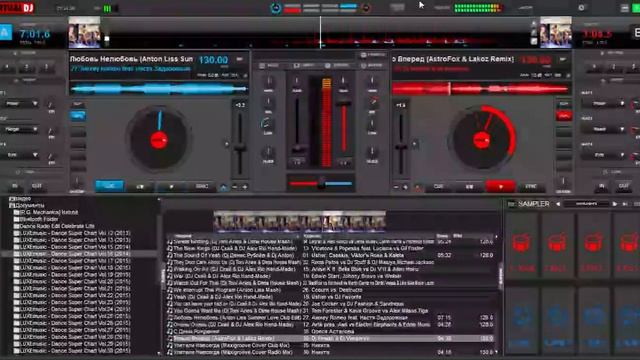Toggle the red-lit mode button on right deck
The image size is (640, 360).
(564, 116)
